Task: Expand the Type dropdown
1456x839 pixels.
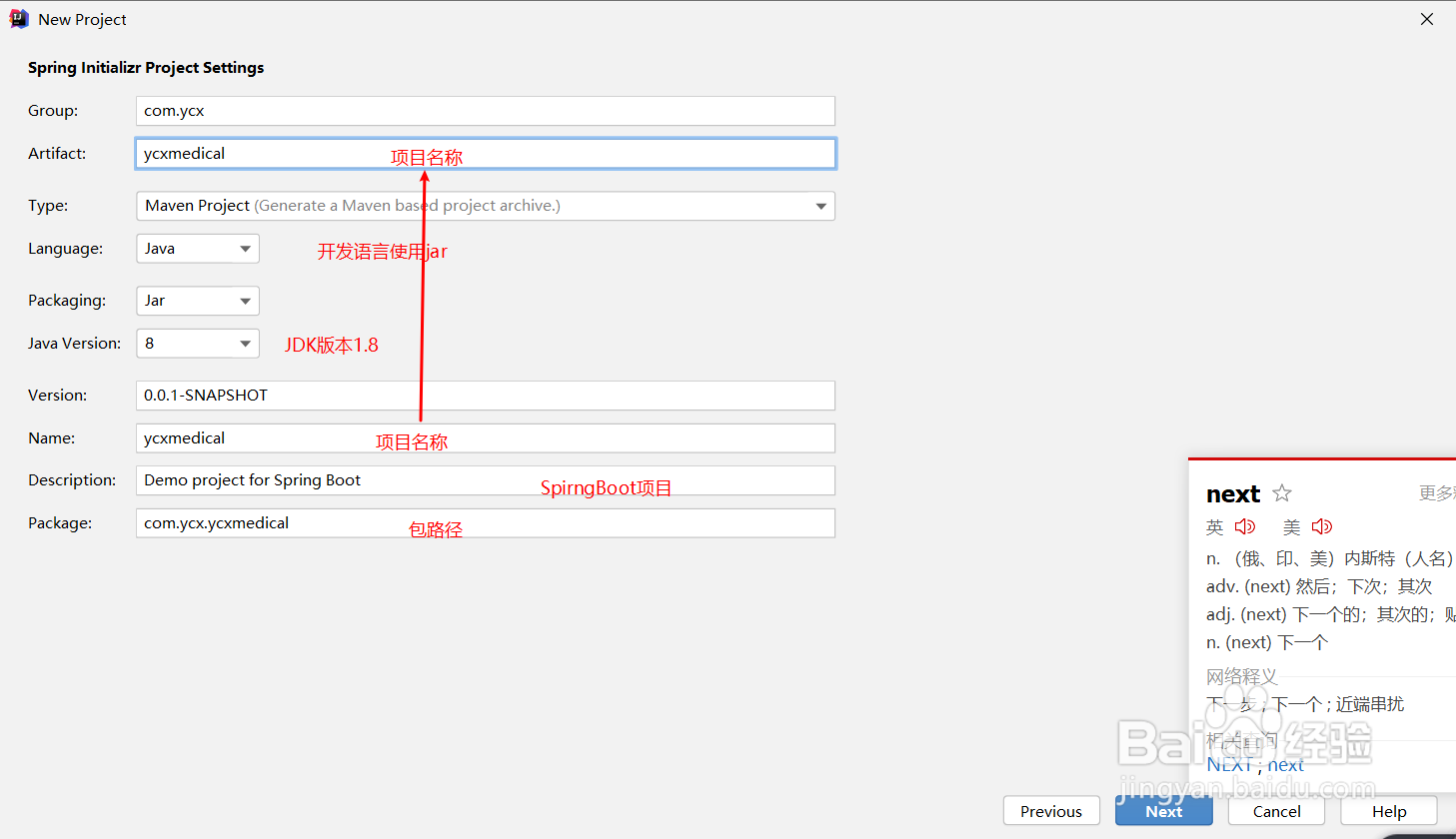Action: tap(820, 206)
